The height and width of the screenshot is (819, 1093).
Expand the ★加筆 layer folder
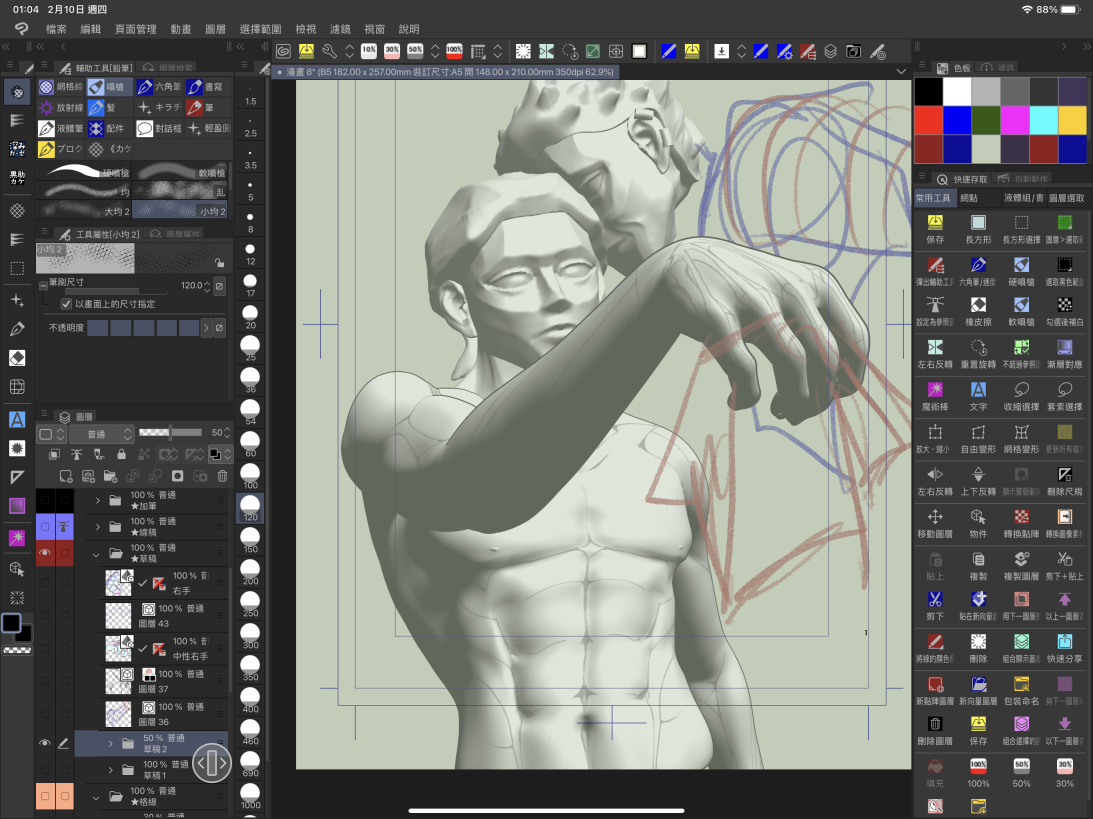tap(98, 500)
